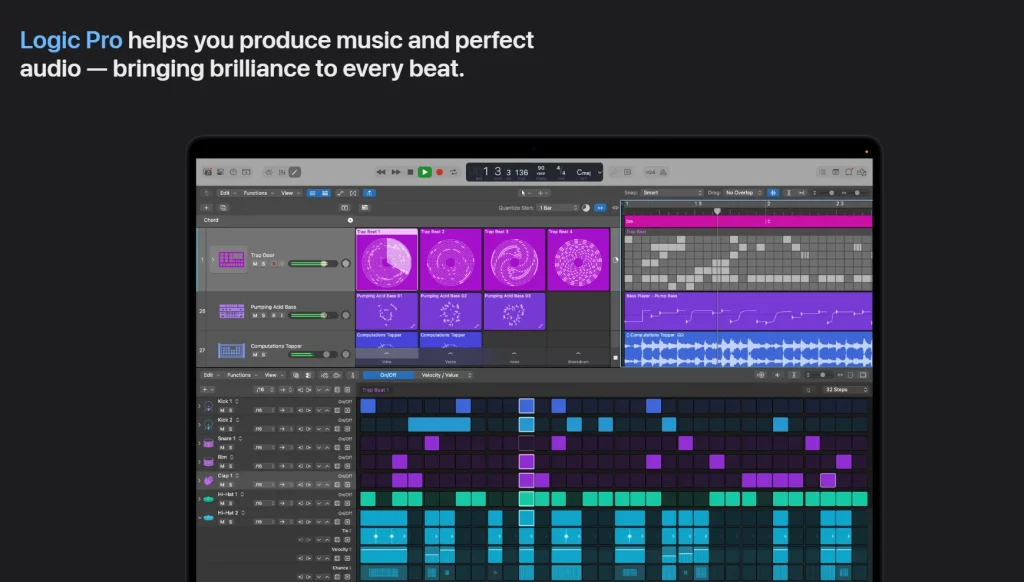
Task: Open the tracks area View menu
Action: point(289,193)
